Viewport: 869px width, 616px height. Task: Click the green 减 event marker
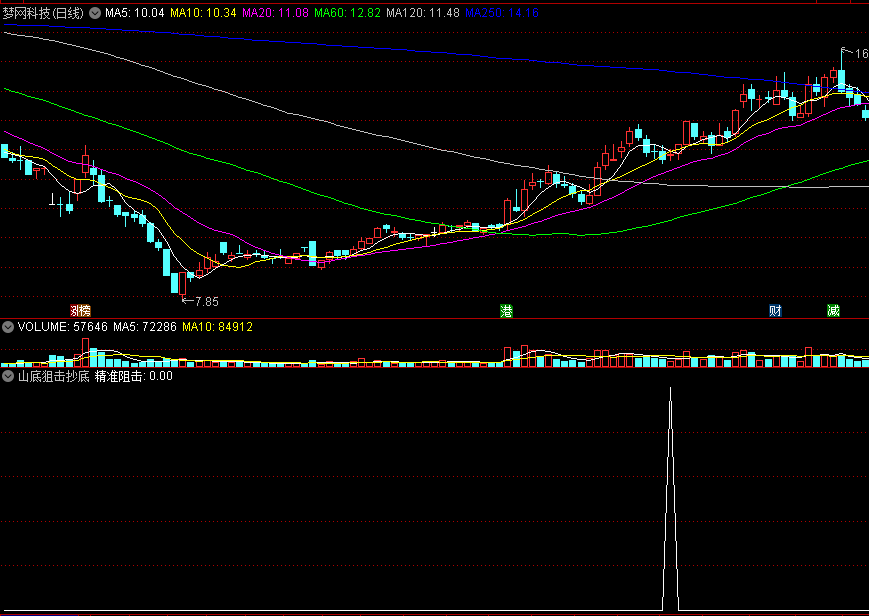pyautogui.click(x=833, y=310)
